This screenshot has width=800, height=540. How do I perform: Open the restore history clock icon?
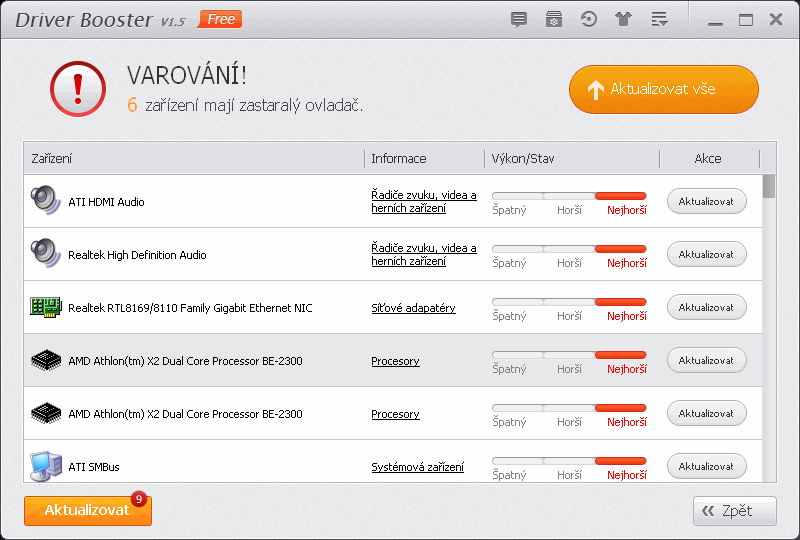click(x=588, y=20)
